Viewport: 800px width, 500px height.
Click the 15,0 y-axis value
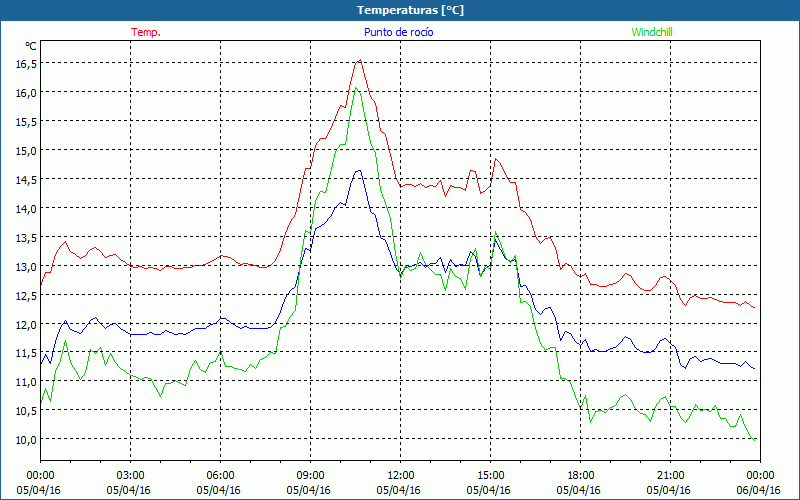pos(28,151)
